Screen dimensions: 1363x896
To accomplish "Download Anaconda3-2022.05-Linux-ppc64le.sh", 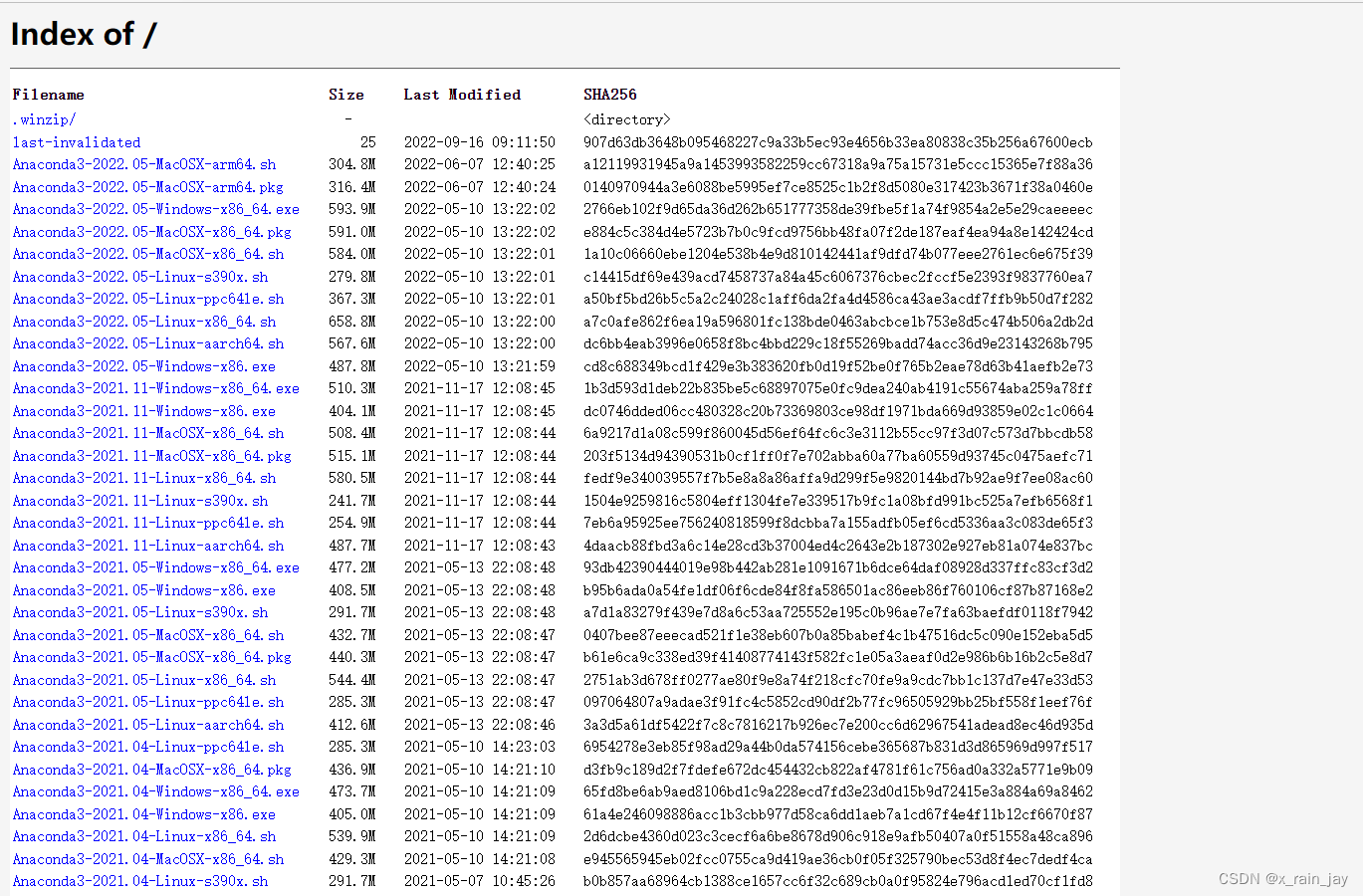I will (148, 299).
